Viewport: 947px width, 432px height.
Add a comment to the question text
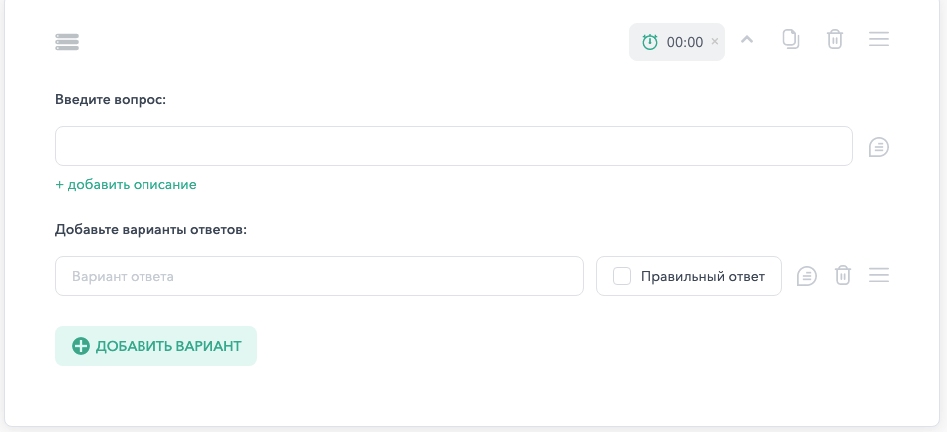point(879,147)
